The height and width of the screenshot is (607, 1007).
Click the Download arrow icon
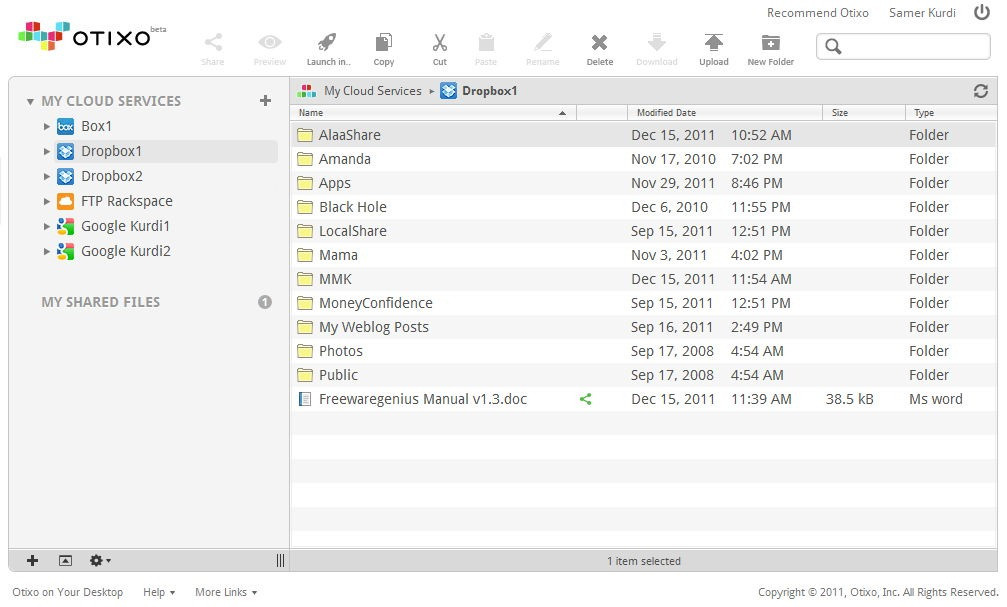[656, 42]
